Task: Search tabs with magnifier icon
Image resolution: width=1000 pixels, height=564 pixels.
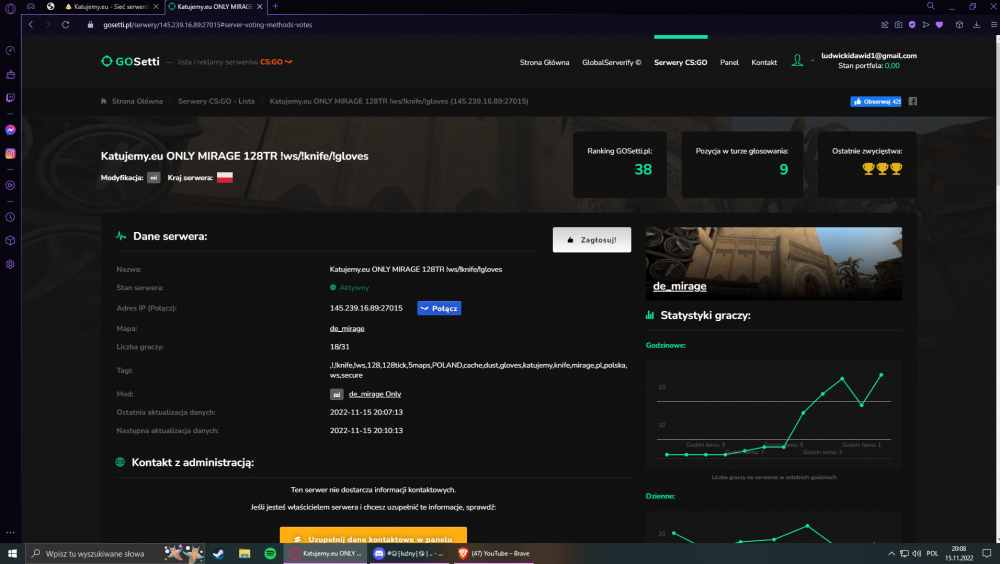Action: (x=930, y=6)
